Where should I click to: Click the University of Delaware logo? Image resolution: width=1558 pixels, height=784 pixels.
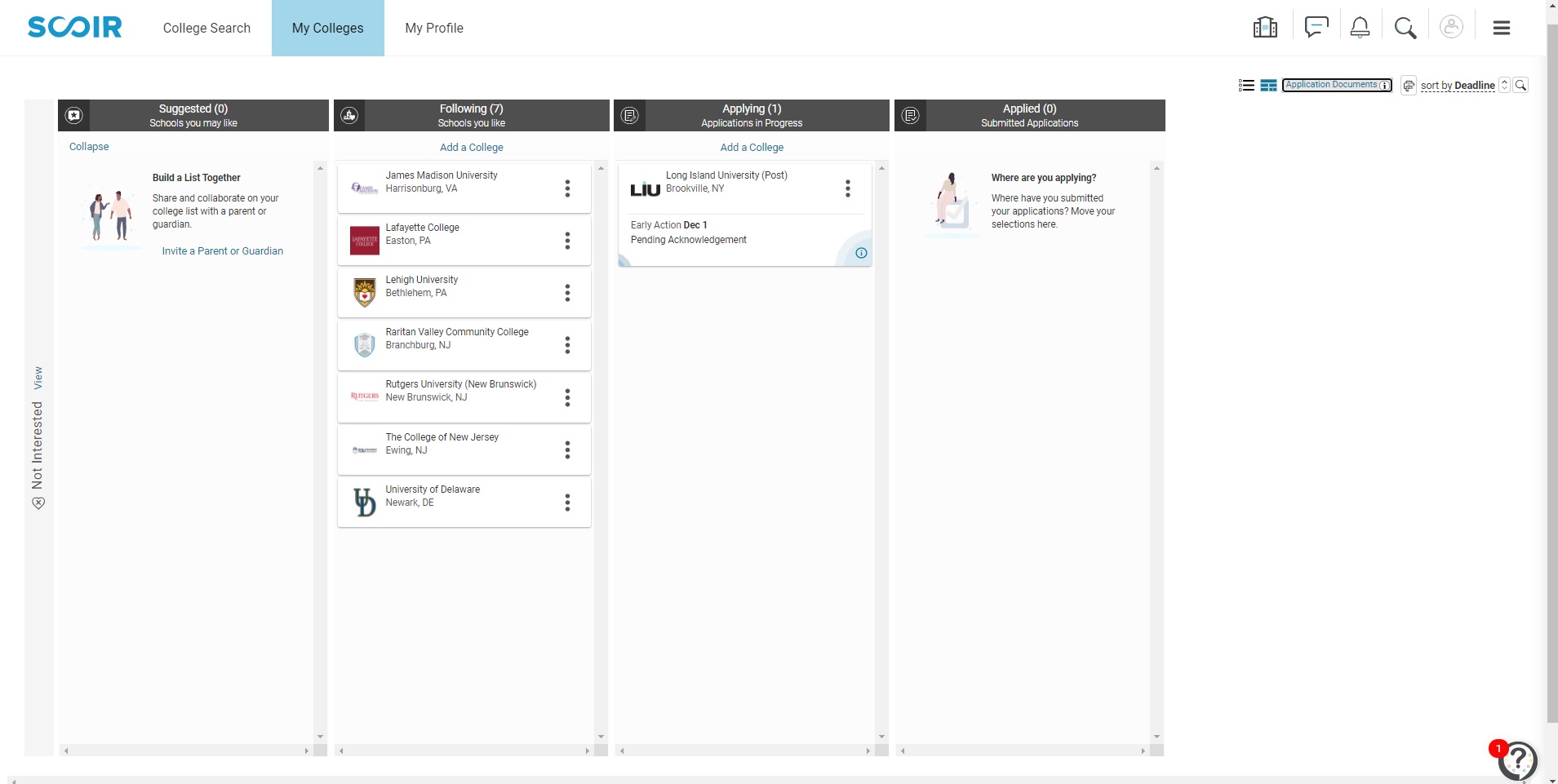coord(364,502)
